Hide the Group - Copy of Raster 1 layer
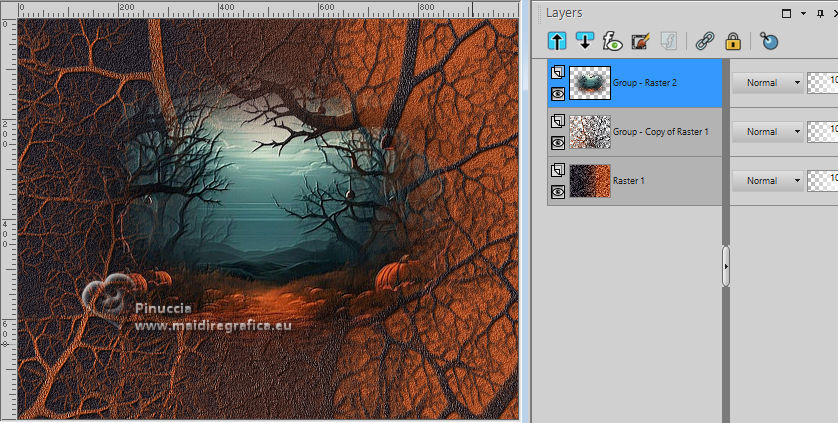The width and height of the screenshot is (838, 423). point(557,143)
